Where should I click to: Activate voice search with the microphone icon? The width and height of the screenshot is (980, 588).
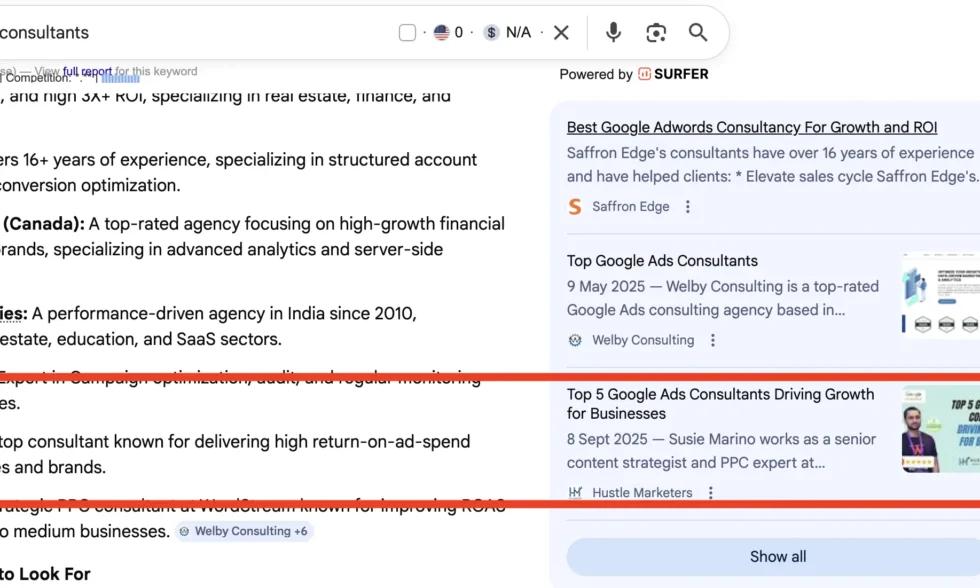pyautogui.click(x=616, y=33)
